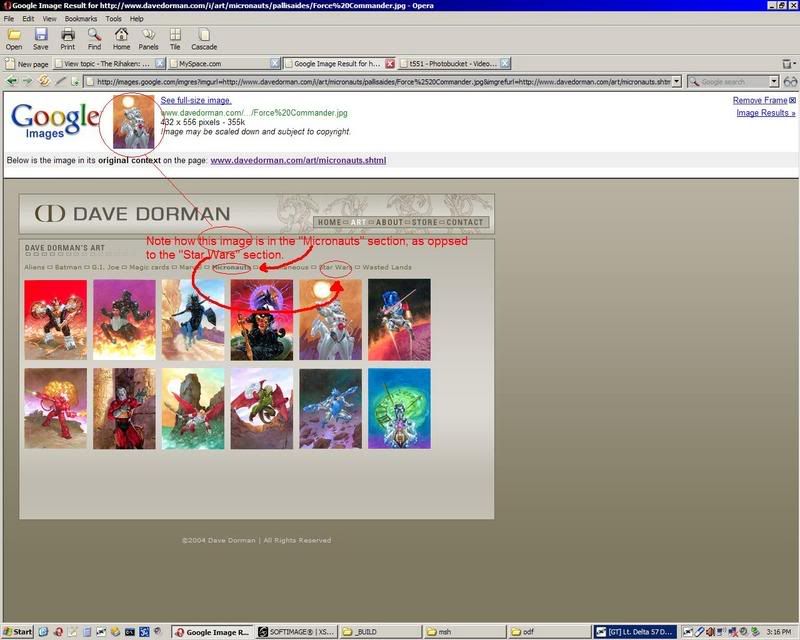Select the G.I. Joe art category
The height and width of the screenshot is (640, 800).
106,267
